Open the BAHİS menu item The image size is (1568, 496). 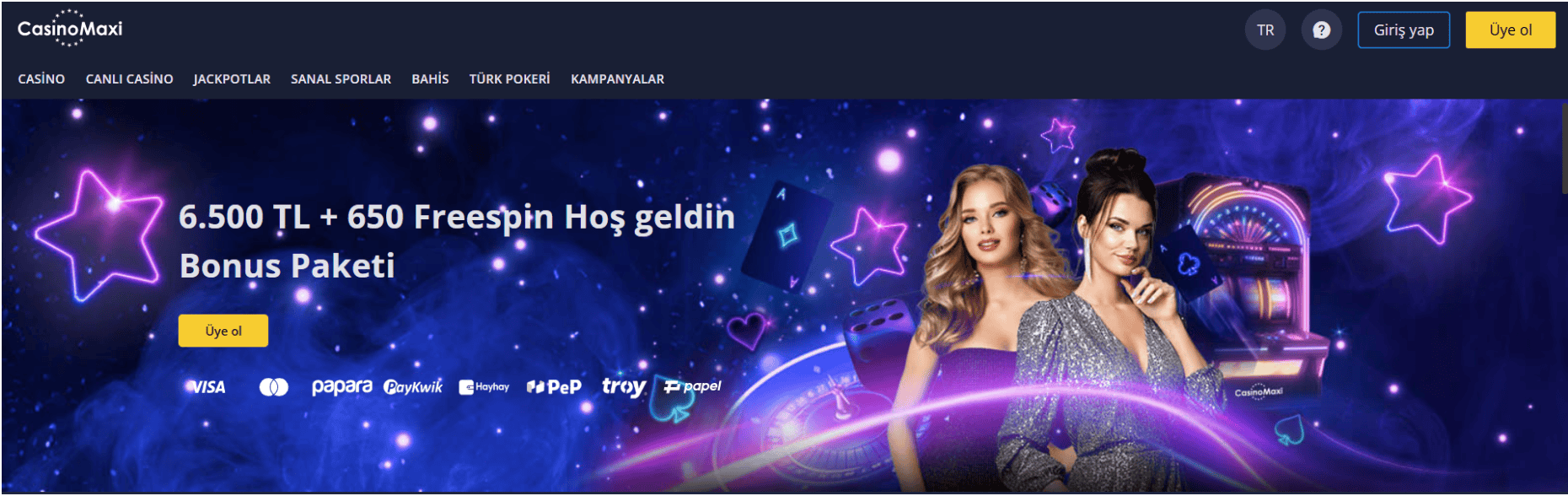point(430,78)
